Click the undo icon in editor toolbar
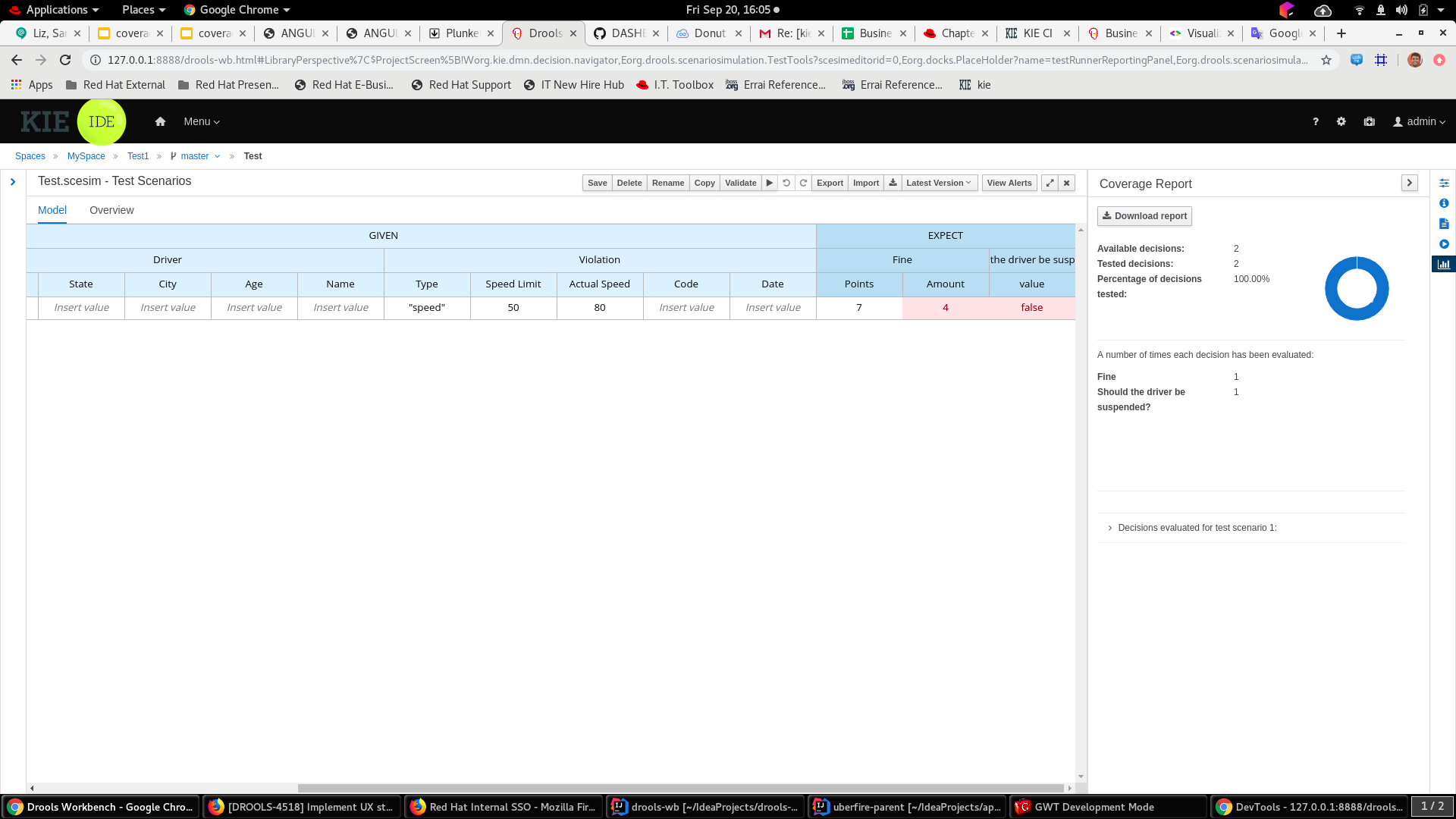The width and height of the screenshot is (1456, 819). 786,183
